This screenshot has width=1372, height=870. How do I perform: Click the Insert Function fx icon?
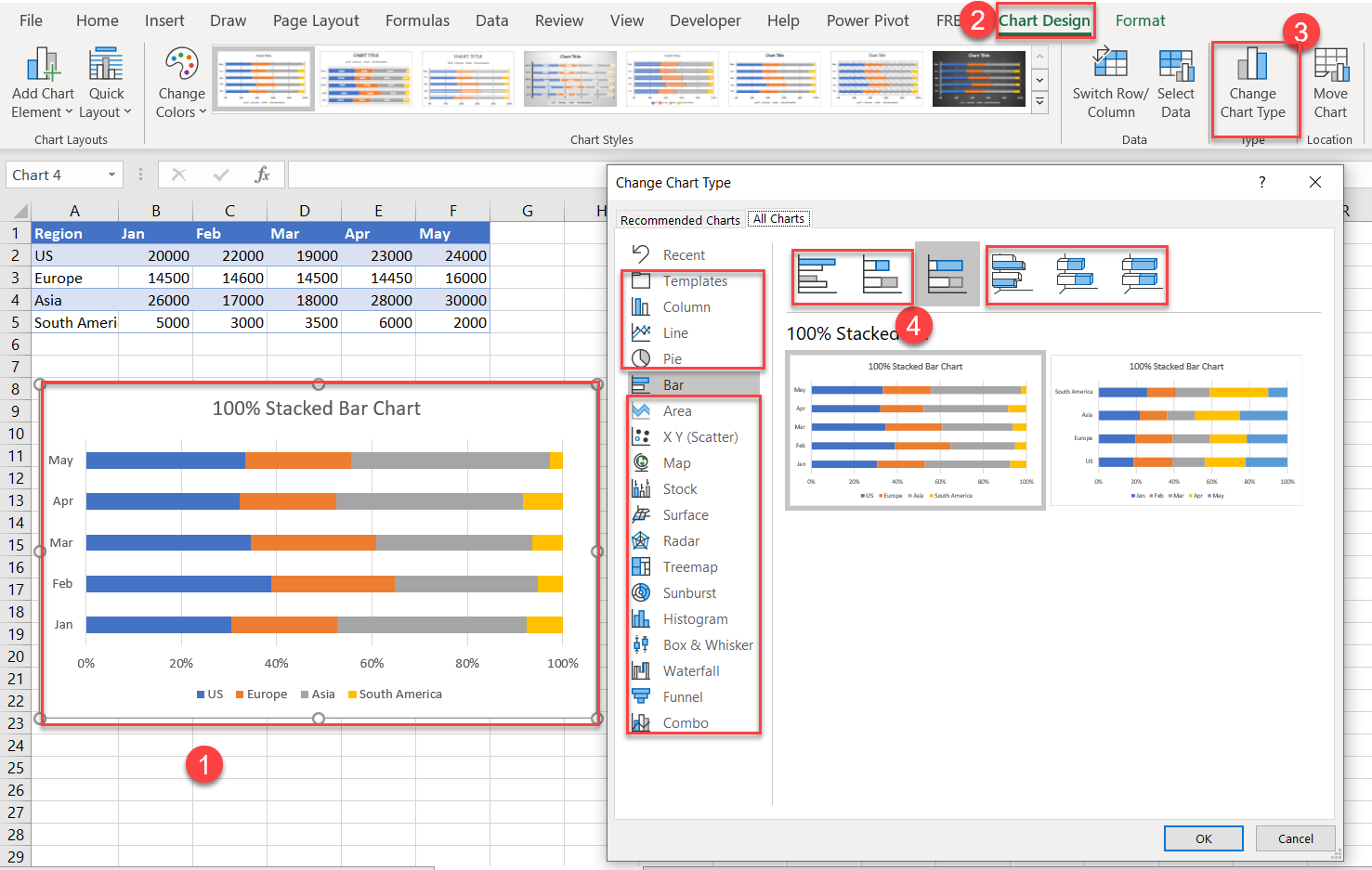(262, 175)
